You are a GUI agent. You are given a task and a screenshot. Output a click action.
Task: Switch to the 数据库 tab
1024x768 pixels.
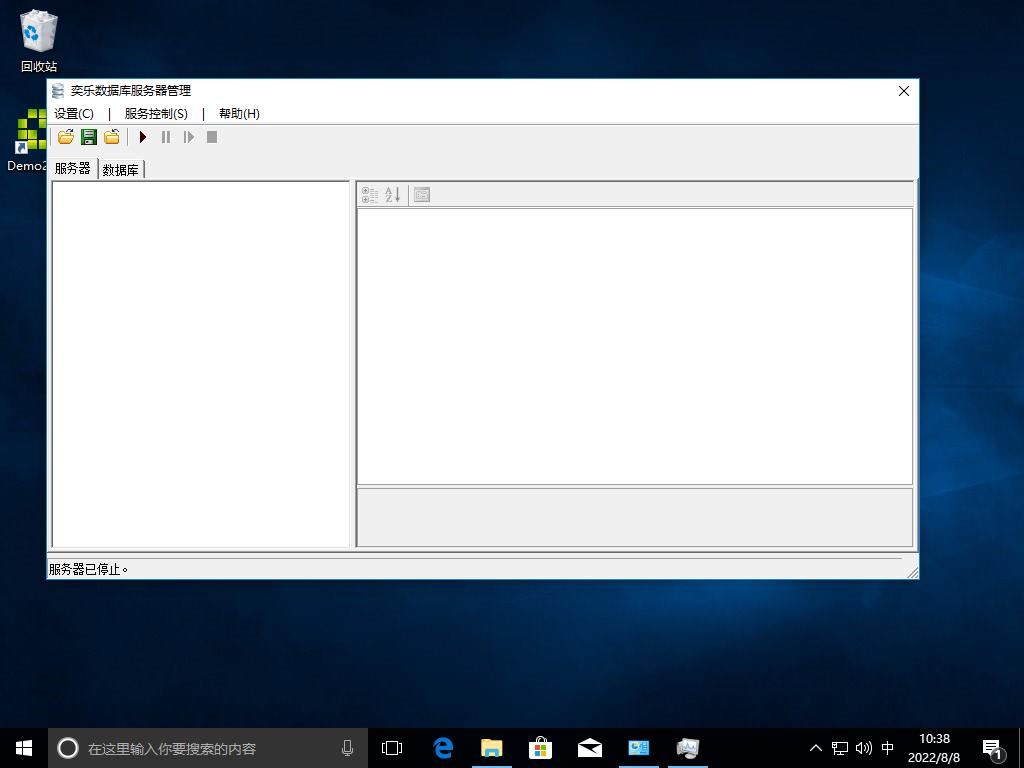coord(121,170)
